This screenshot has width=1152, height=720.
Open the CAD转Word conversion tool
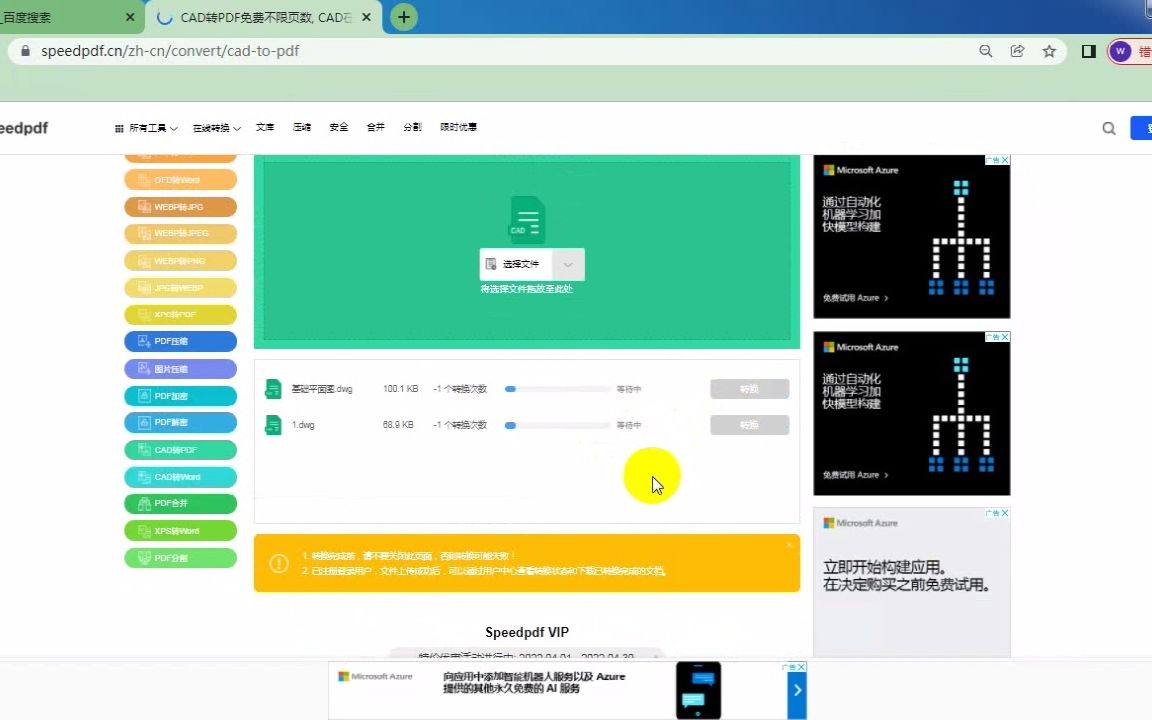pyautogui.click(x=180, y=476)
